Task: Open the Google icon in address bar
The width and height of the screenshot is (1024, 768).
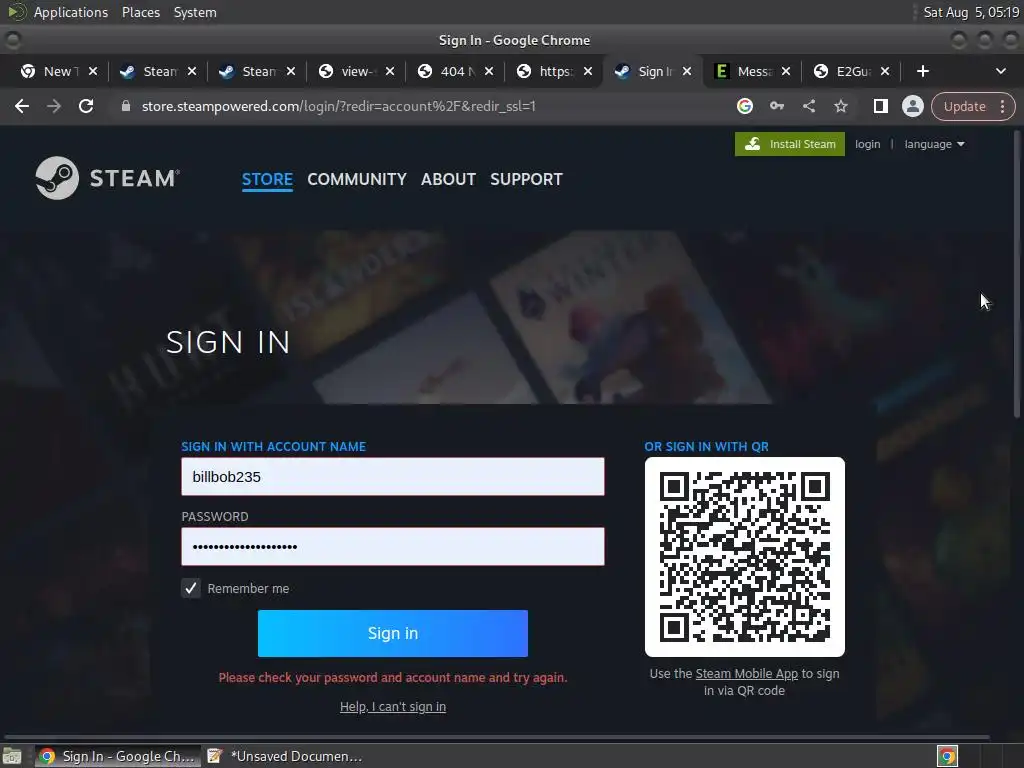Action: 744,106
